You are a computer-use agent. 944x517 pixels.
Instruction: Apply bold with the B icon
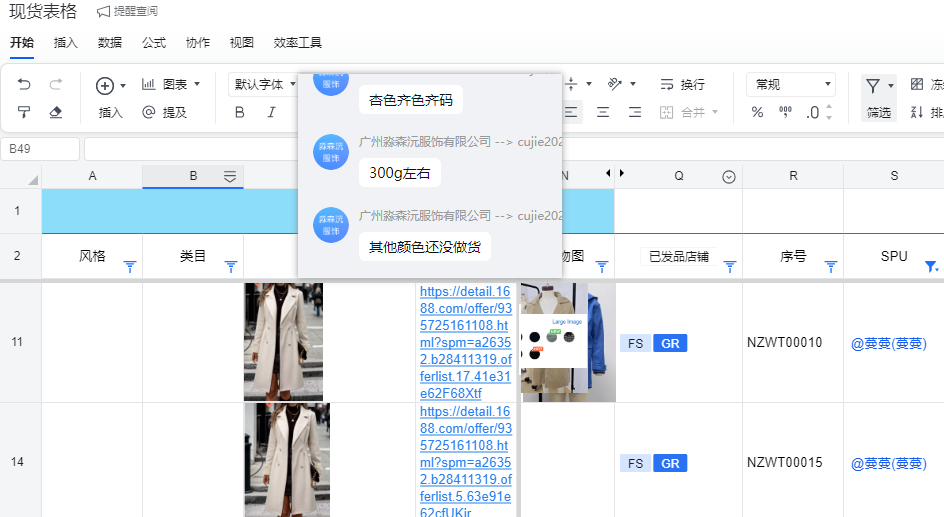point(239,112)
